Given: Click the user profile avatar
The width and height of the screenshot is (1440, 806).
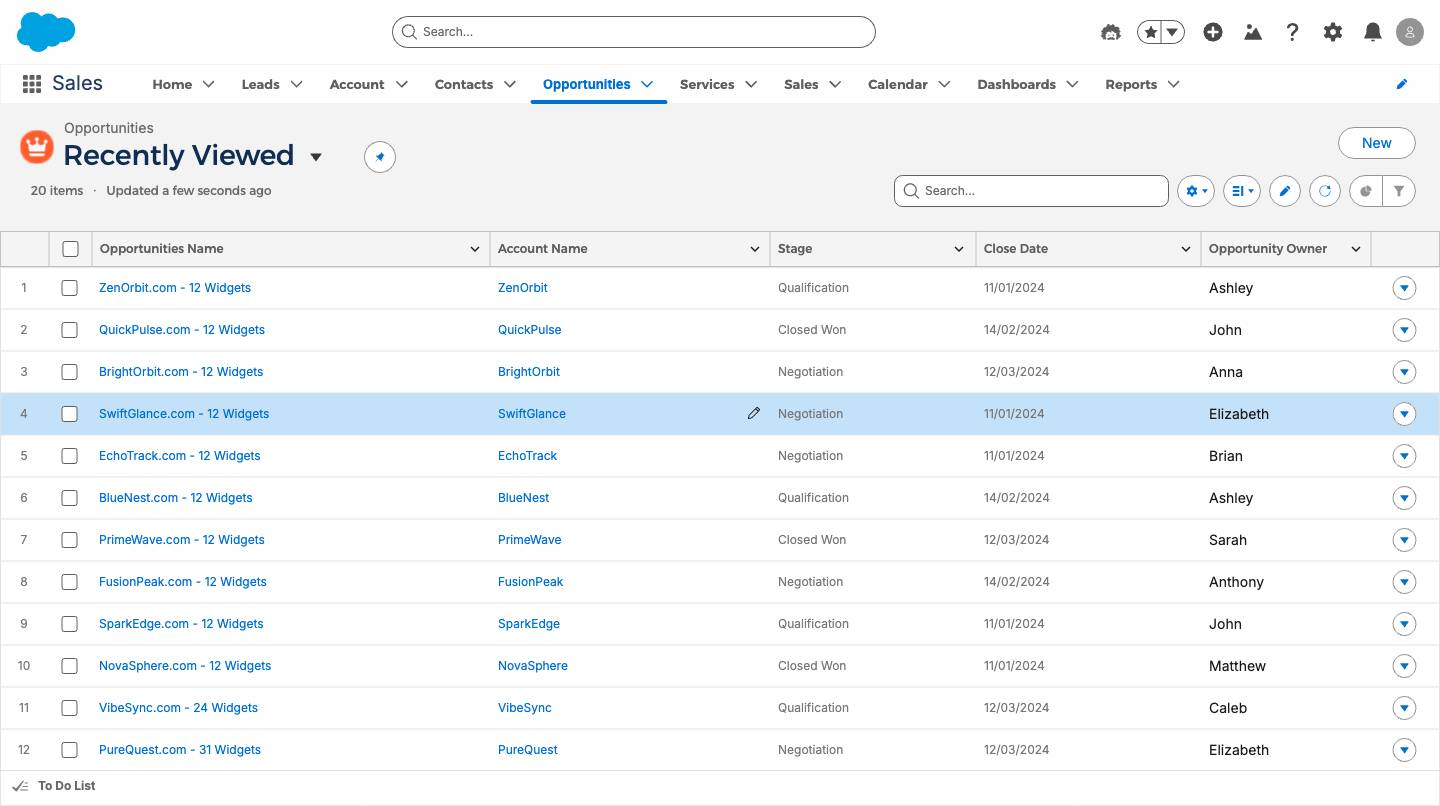Looking at the screenshot, I should point(1410,32).
